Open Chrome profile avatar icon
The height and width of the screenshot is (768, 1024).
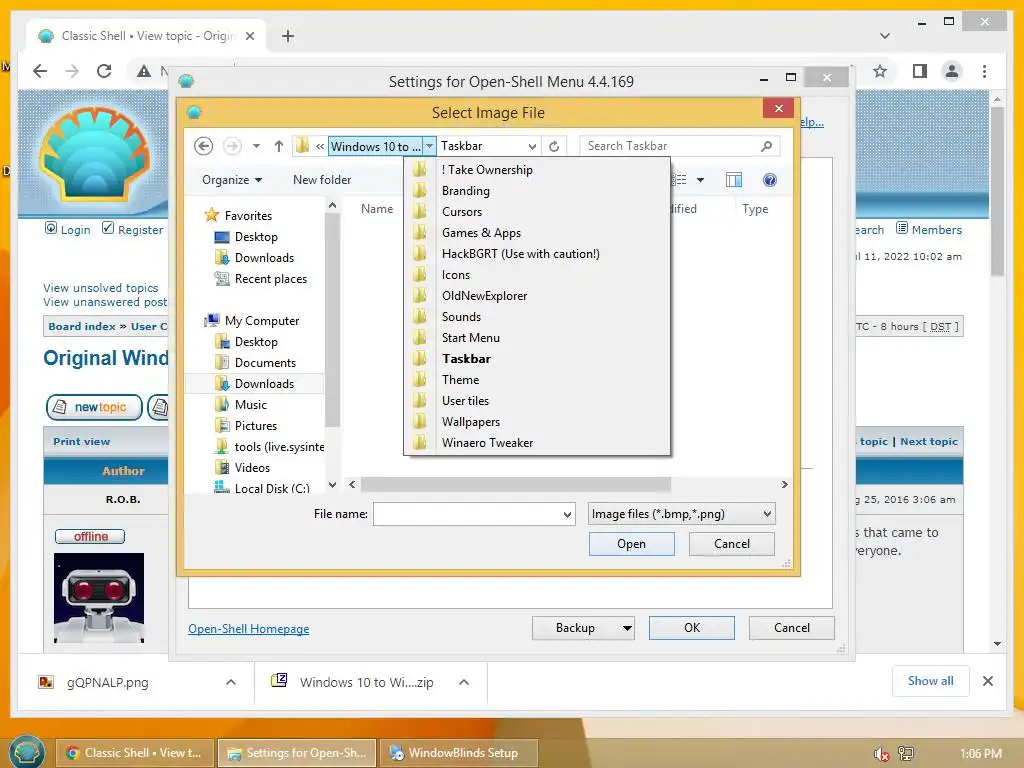point(952,71)
